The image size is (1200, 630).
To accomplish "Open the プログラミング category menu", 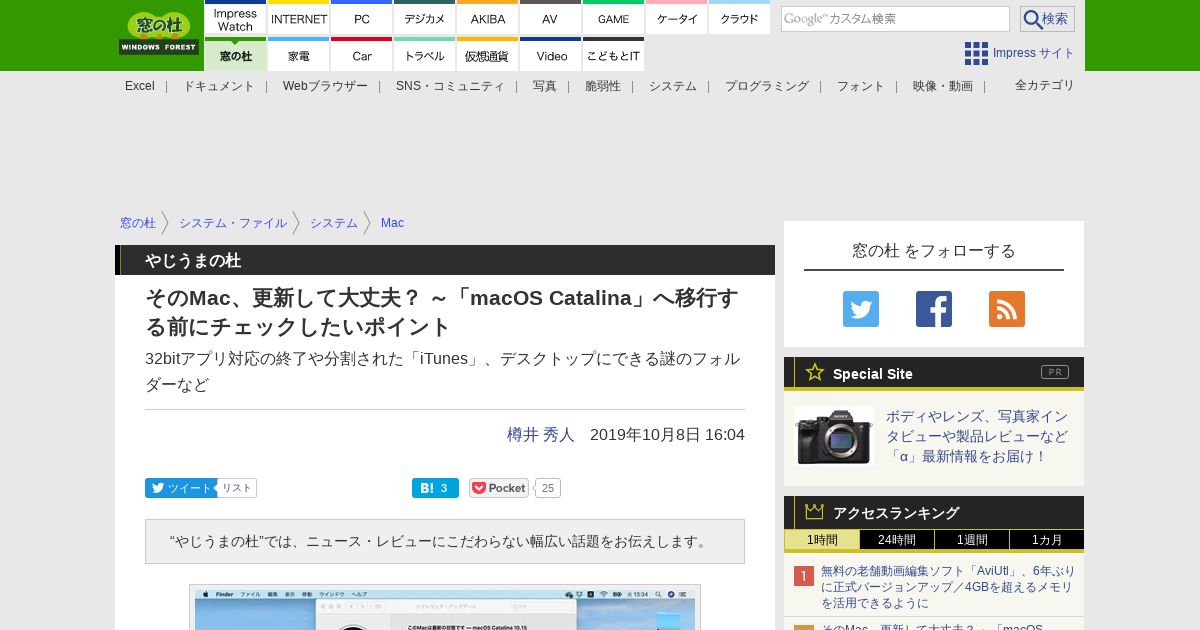I will coord(767,86).
